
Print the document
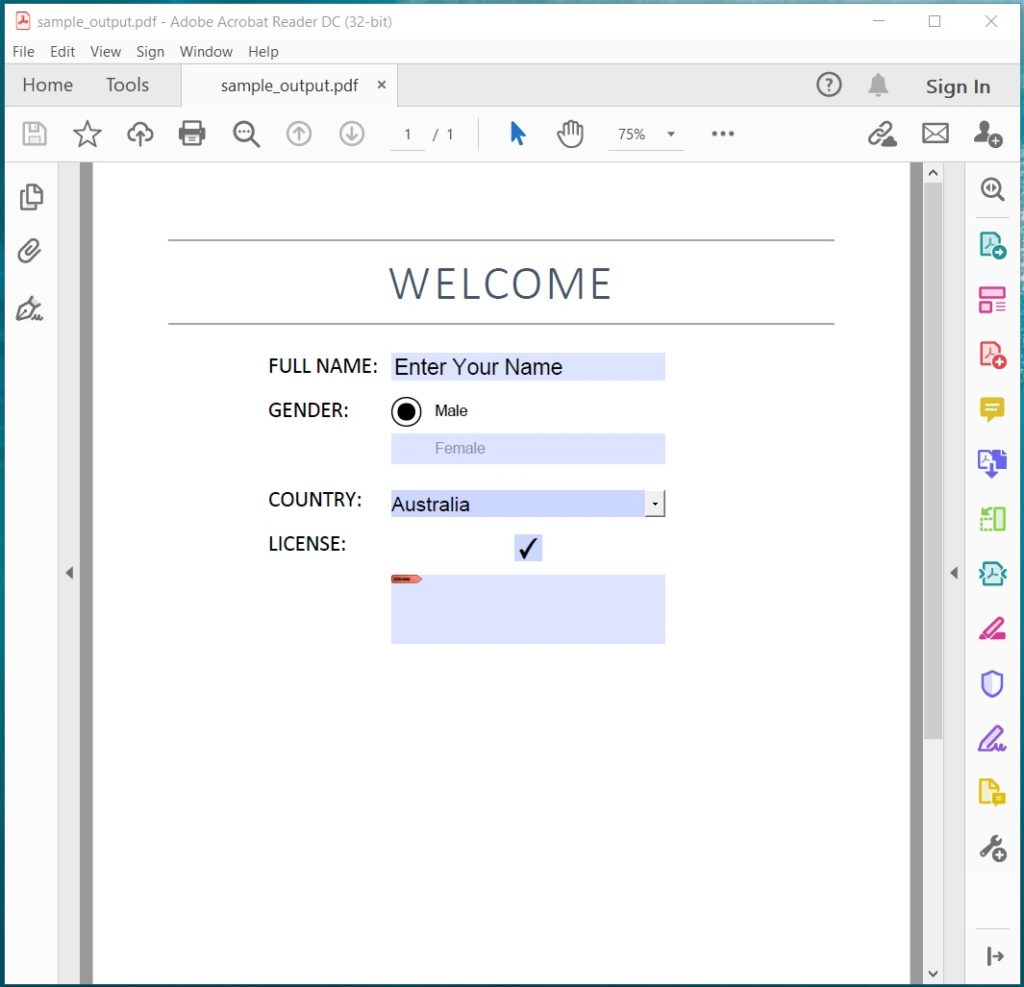192,132
